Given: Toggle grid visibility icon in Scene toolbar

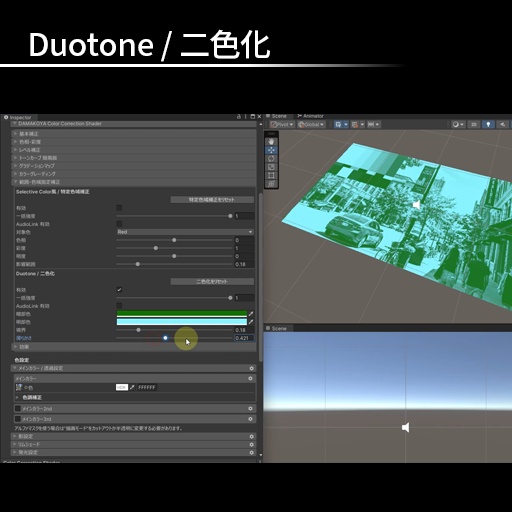Looking at the screenshot, I should 338,124.
